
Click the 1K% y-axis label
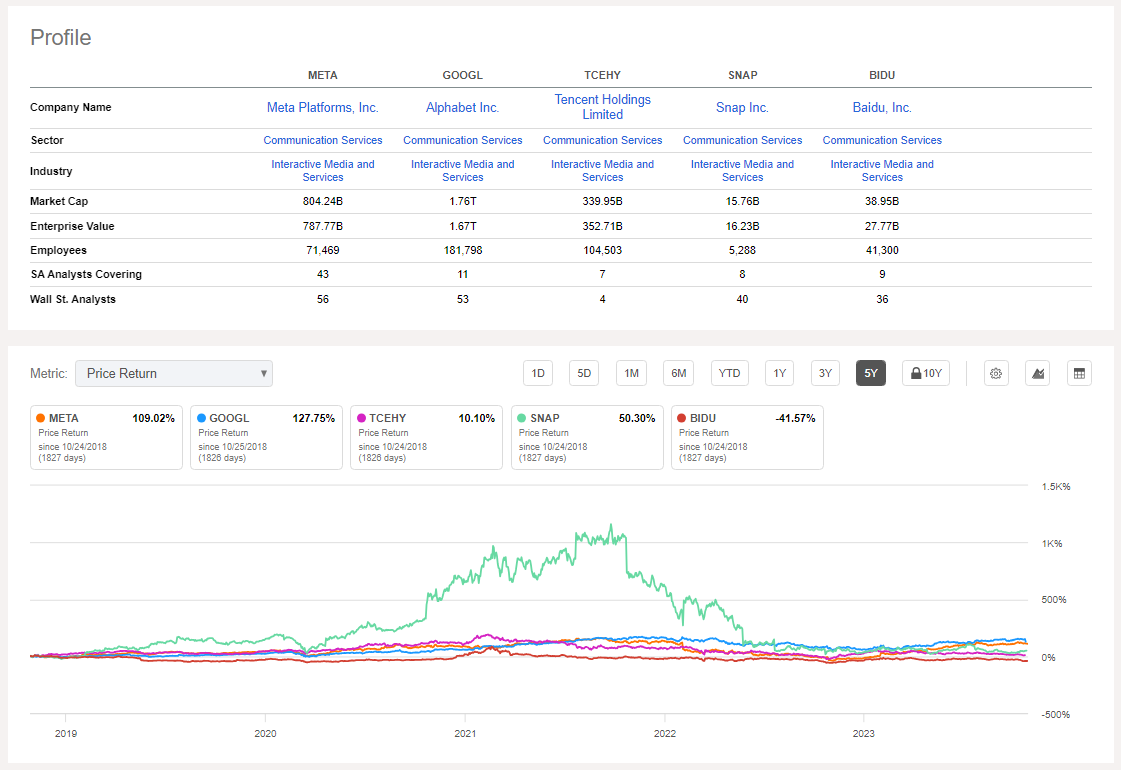(1052, 543)
